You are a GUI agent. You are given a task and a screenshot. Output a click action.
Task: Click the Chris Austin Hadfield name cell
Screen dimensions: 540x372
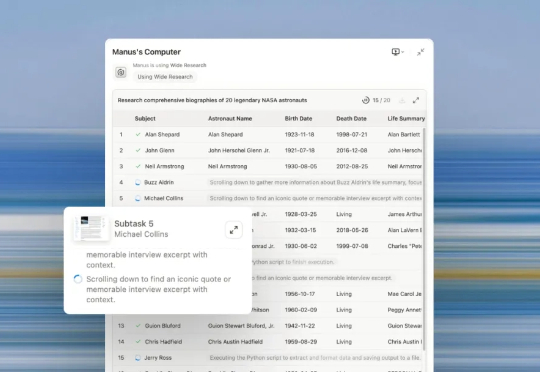pos(235,342)
